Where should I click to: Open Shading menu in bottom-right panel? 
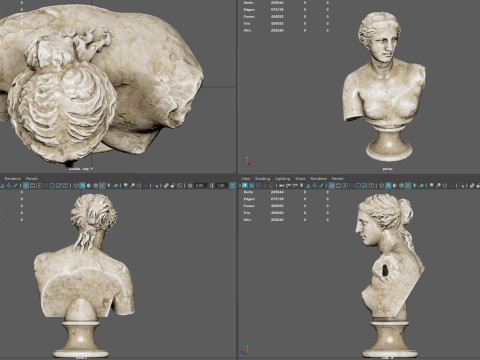262,179
